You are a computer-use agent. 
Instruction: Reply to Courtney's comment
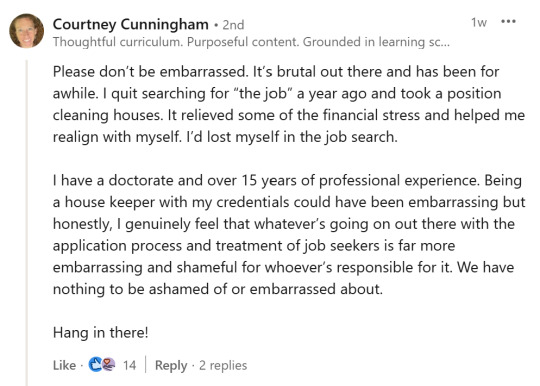click(171, 365)
